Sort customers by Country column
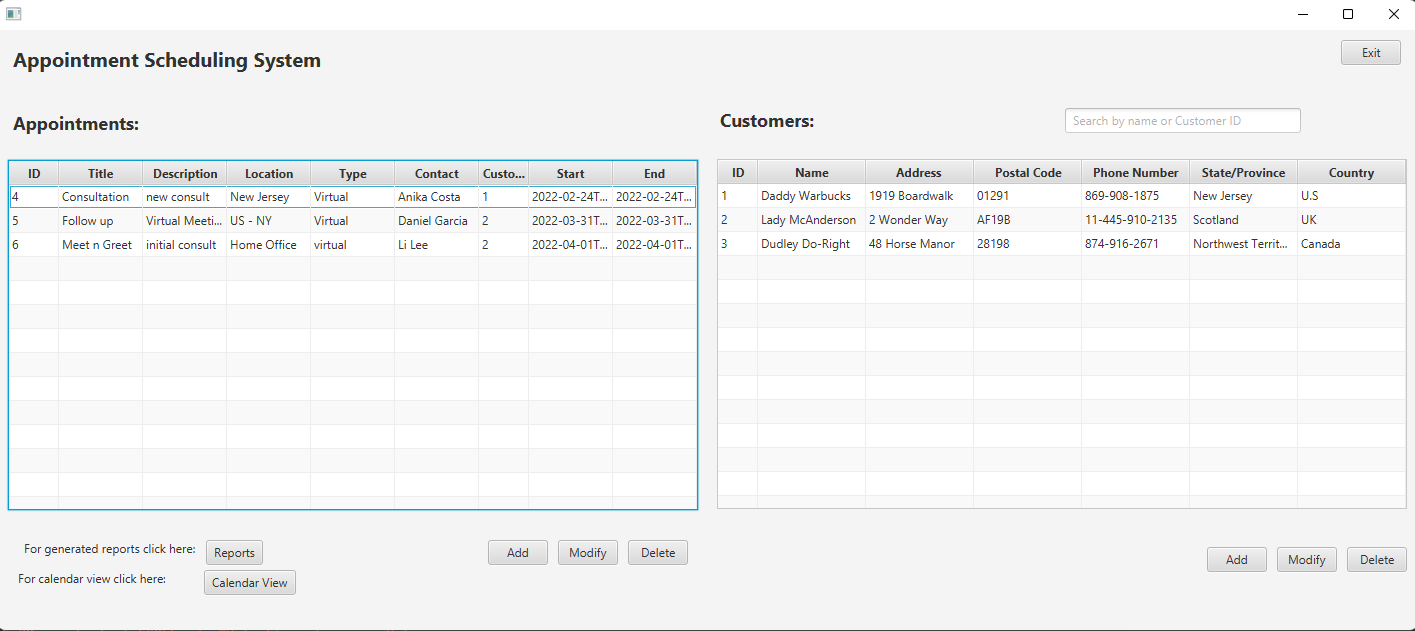Image resolution: width=1415 pixels, height=631 pixels. (1352, 173)
